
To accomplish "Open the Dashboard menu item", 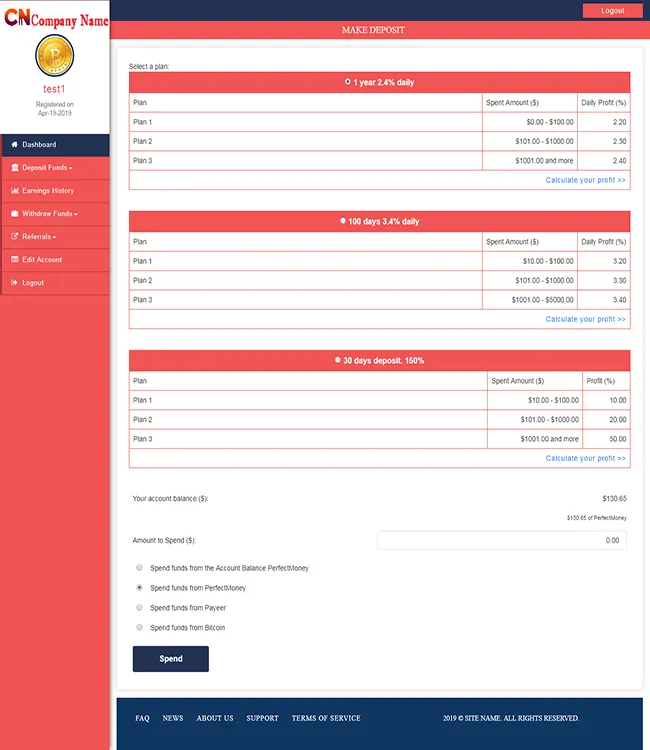I will click(x=55, y=145).
